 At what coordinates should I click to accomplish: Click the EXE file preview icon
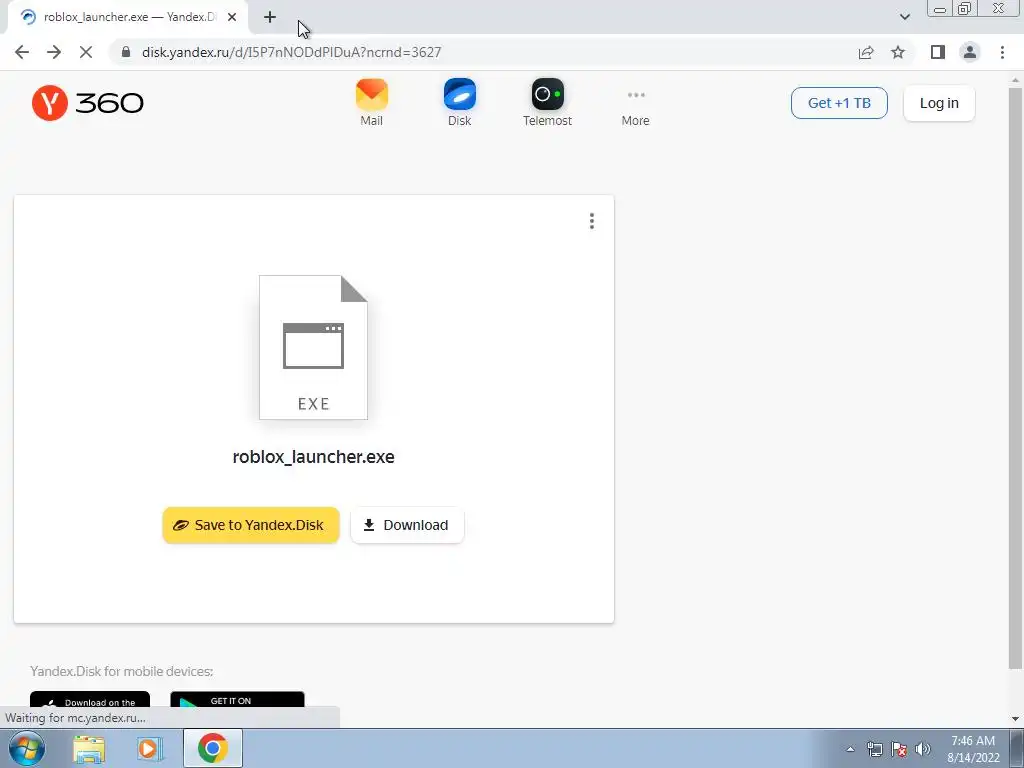point(313,347)
